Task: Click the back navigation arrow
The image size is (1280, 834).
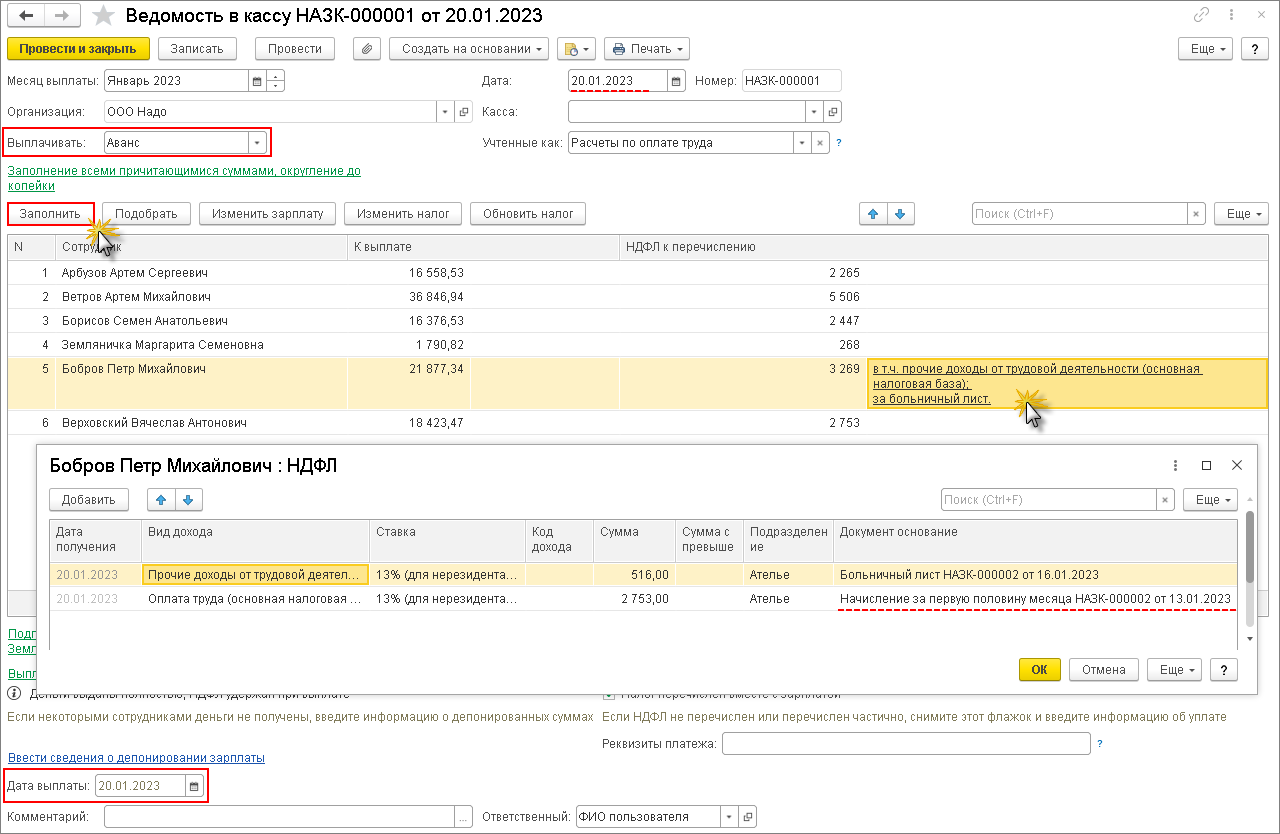Action: [x=26, y=16]
